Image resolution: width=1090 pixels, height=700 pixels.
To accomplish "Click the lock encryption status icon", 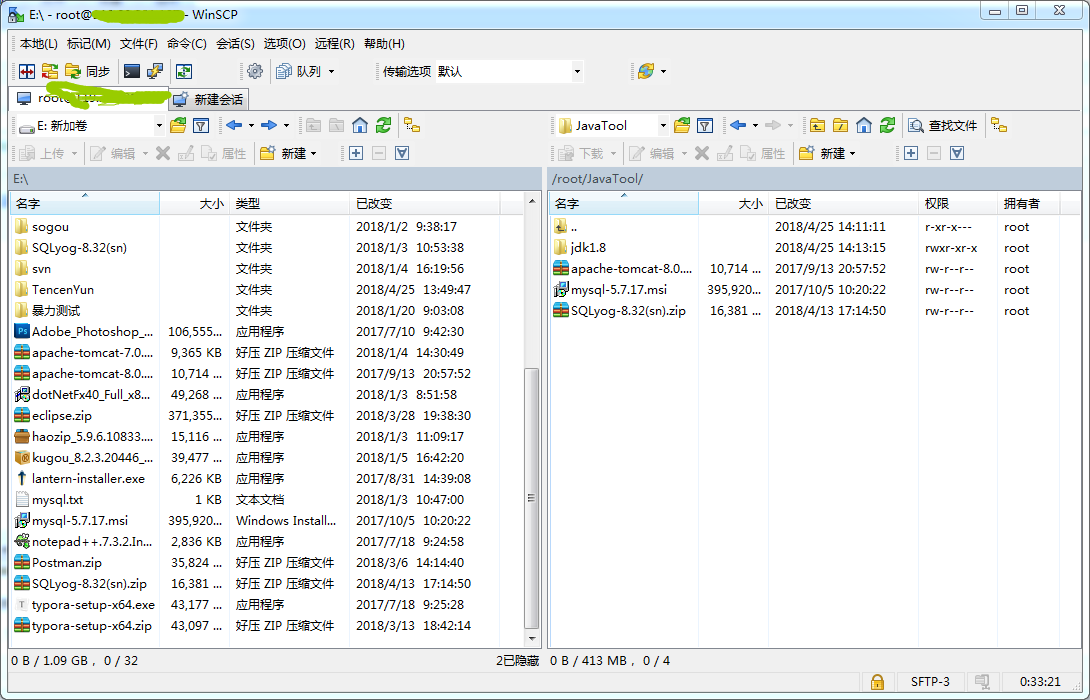I will coord(877,681).
